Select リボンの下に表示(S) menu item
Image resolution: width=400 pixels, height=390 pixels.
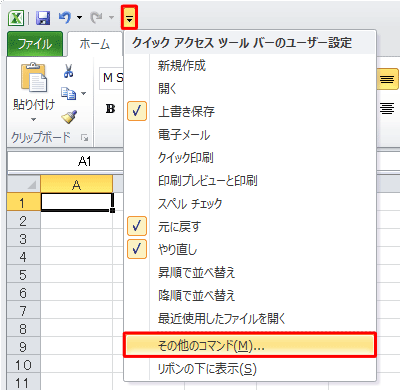(x=250, y=368)
